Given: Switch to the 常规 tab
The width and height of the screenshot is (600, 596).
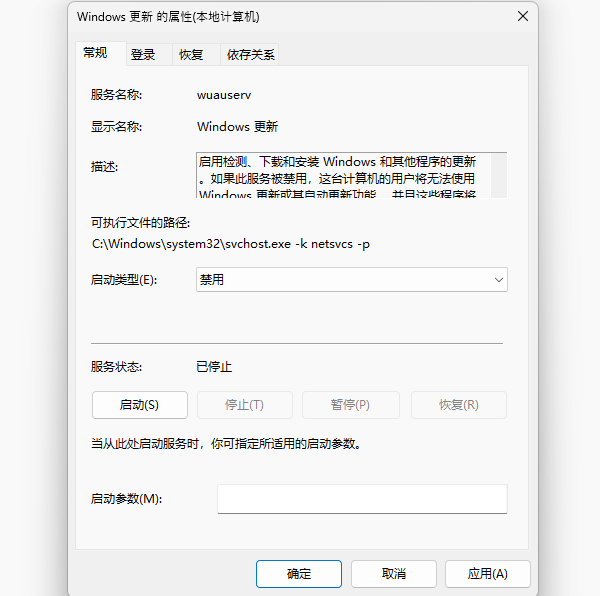Looking at the screenshot, I should click(x=100, y=53).
